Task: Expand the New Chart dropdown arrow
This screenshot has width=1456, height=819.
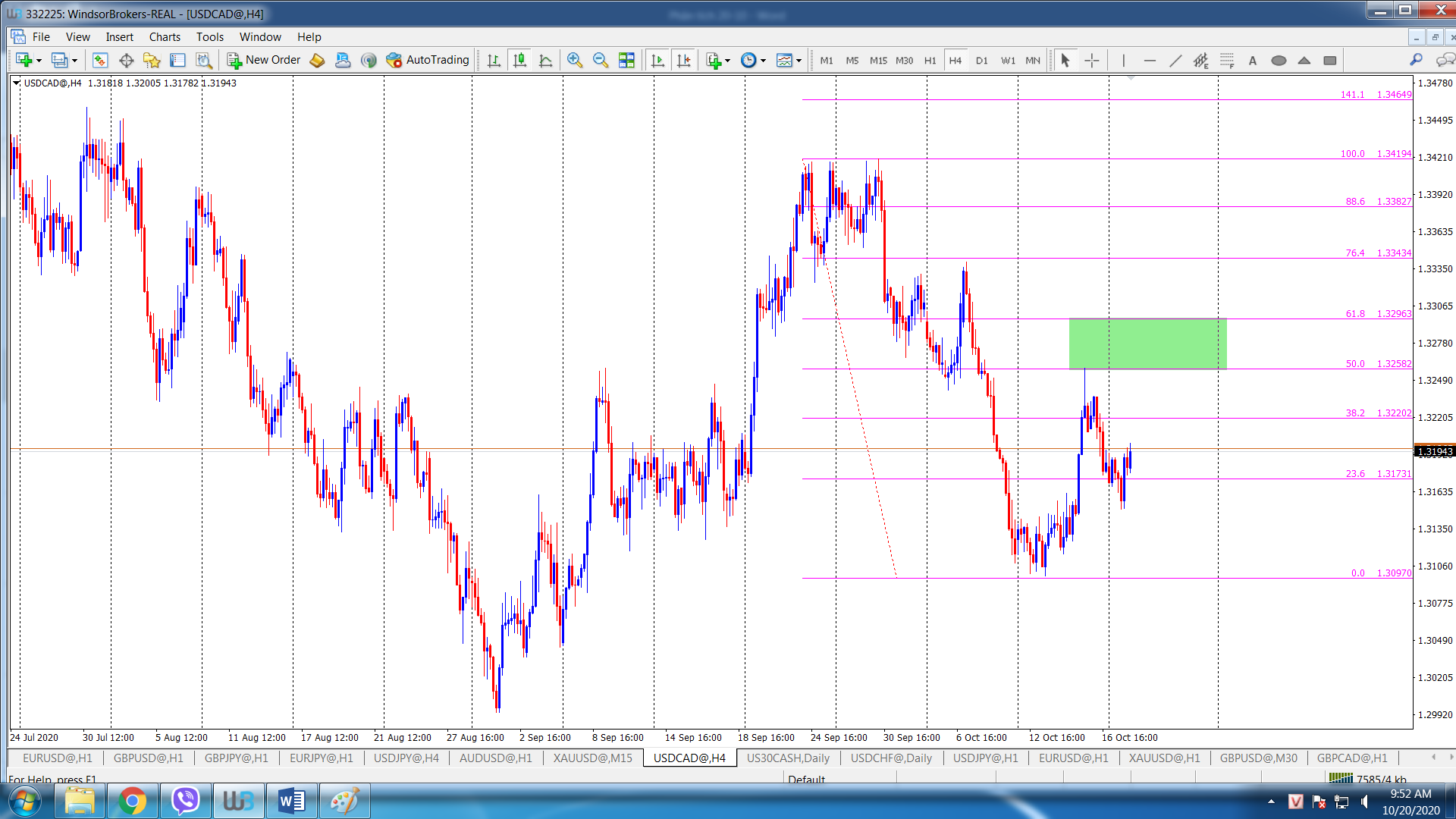Action: (39, 61)
